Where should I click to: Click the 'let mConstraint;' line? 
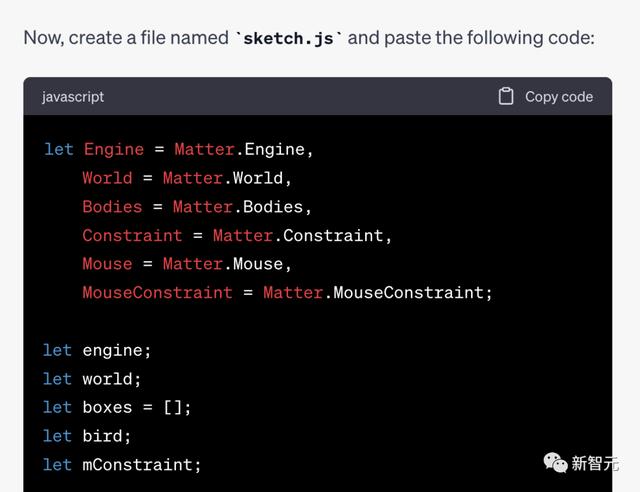[x=122, y=465]
